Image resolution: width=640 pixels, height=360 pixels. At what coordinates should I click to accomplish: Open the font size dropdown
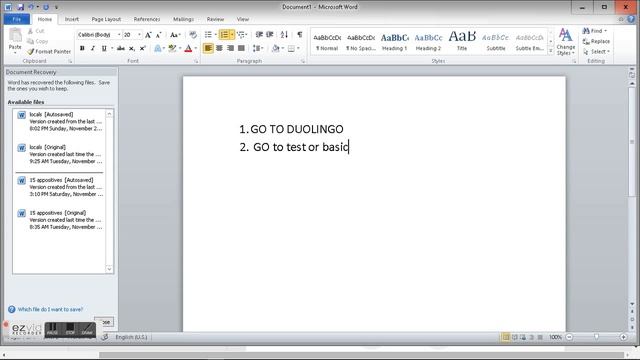(139, 35)
